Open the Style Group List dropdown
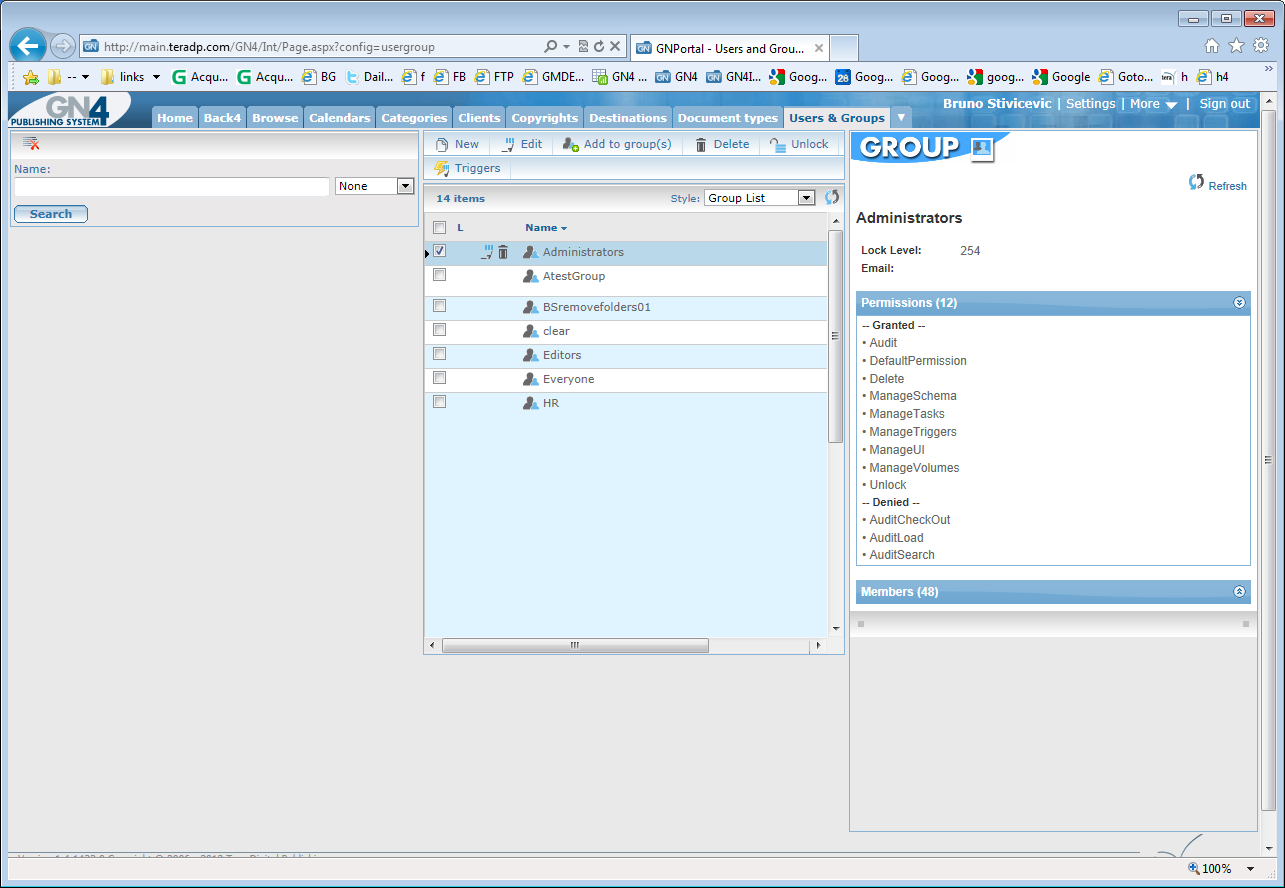This screenshot has height=888, width=1285. click(x=760, y=198)
